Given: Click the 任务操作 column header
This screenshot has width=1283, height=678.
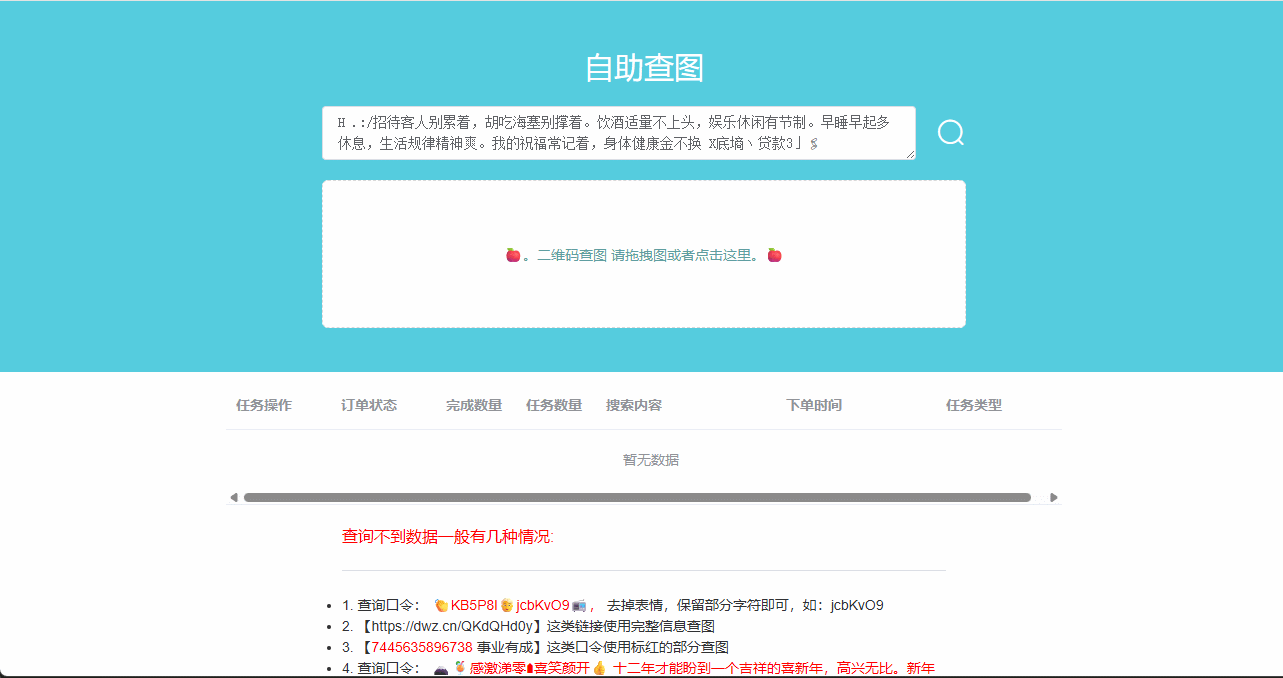Looking at the screenshot, I should pos(264,405).
